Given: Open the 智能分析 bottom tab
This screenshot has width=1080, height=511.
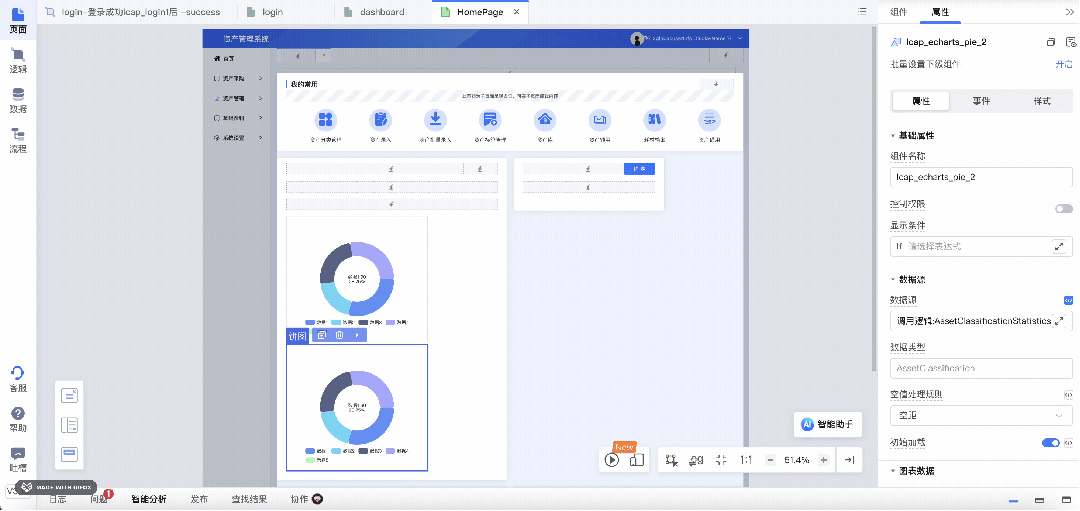Looking at the screenshot, I should tap(149, 499).
